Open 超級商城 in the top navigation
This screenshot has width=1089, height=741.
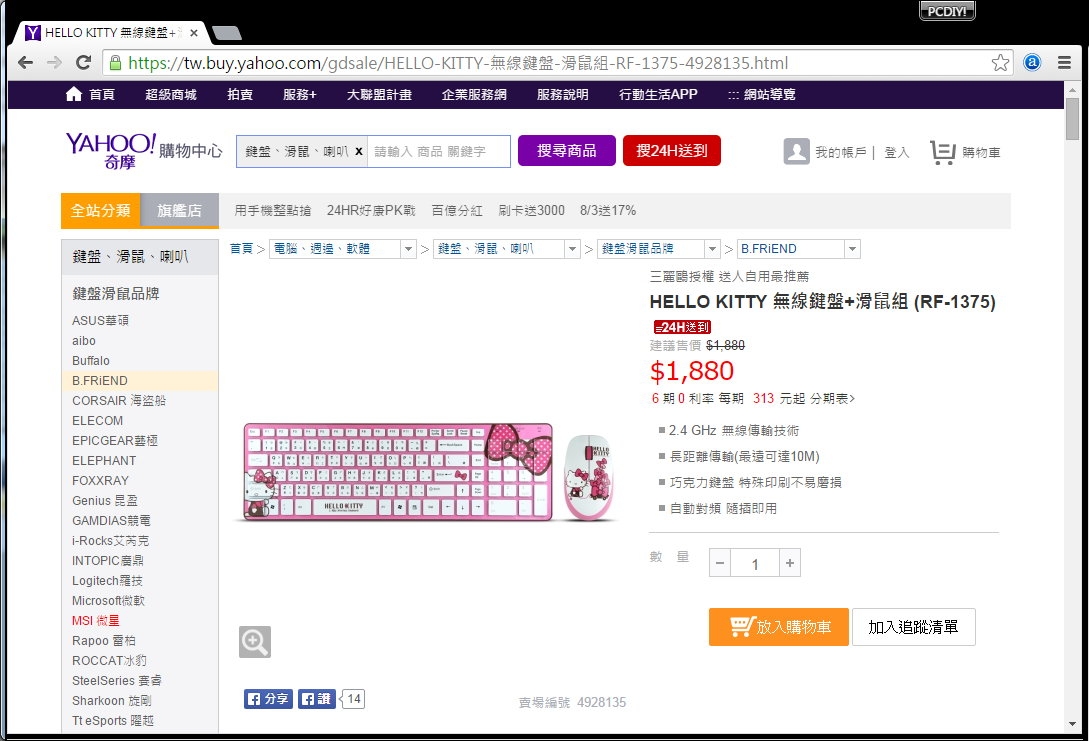pyautogui.click(x=171, y=94)
